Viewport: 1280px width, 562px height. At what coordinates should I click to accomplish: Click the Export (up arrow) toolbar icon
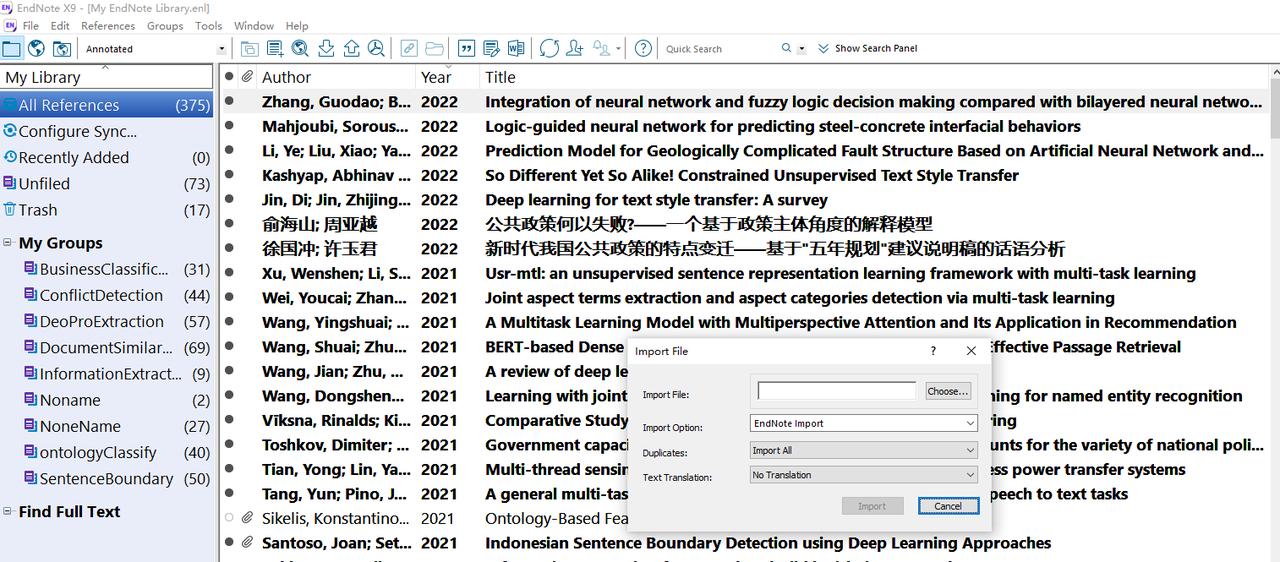(x=351, y=48)
